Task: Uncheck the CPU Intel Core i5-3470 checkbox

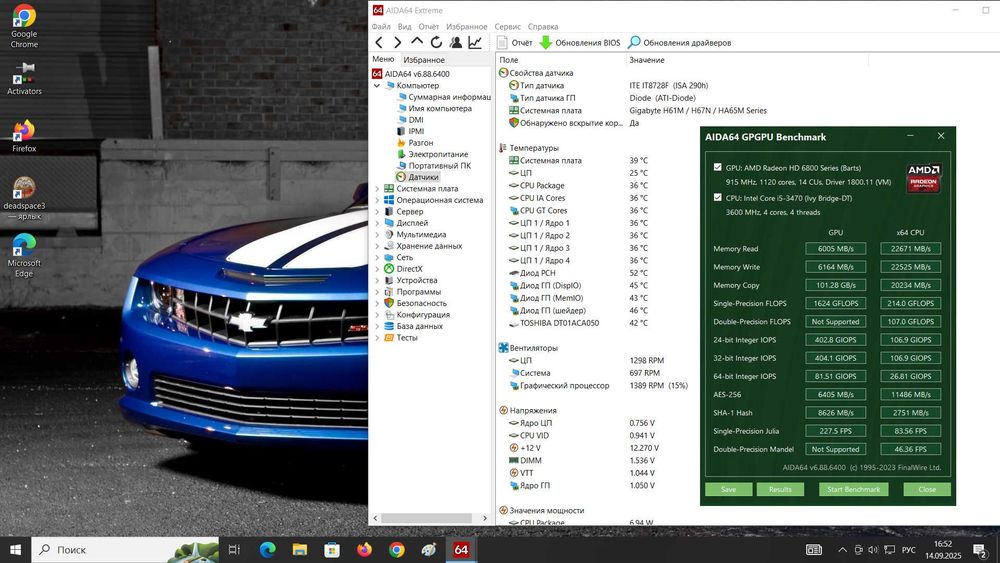Action: 717,198
